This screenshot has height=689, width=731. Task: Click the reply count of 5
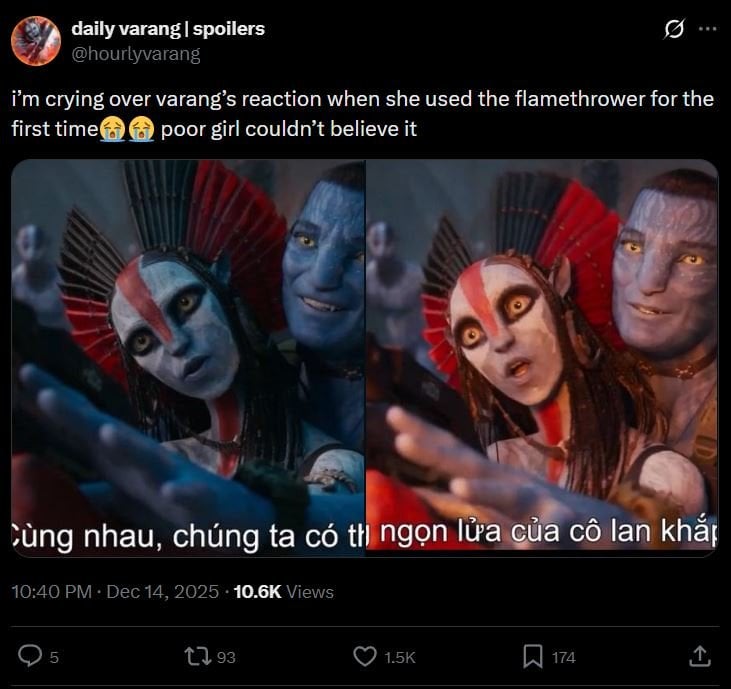pyautogui.click(x=54, y=657)
